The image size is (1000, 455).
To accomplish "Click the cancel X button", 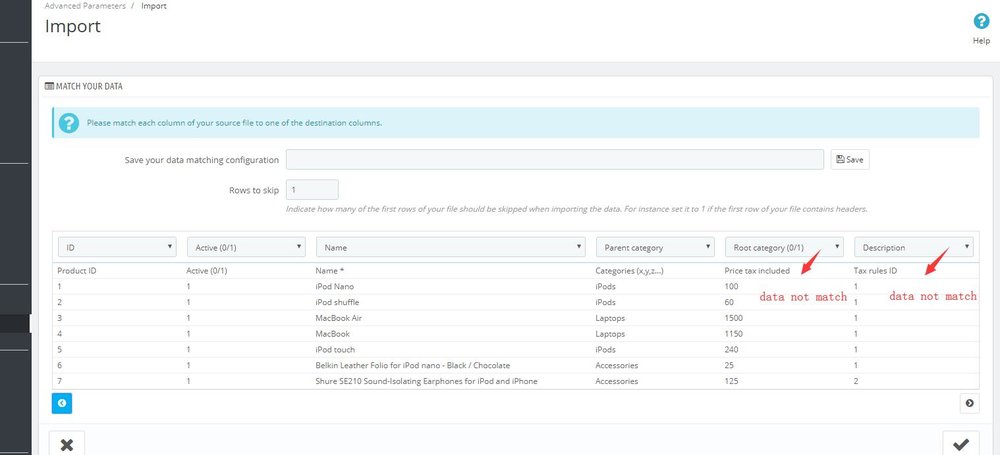I will (67, 445).
